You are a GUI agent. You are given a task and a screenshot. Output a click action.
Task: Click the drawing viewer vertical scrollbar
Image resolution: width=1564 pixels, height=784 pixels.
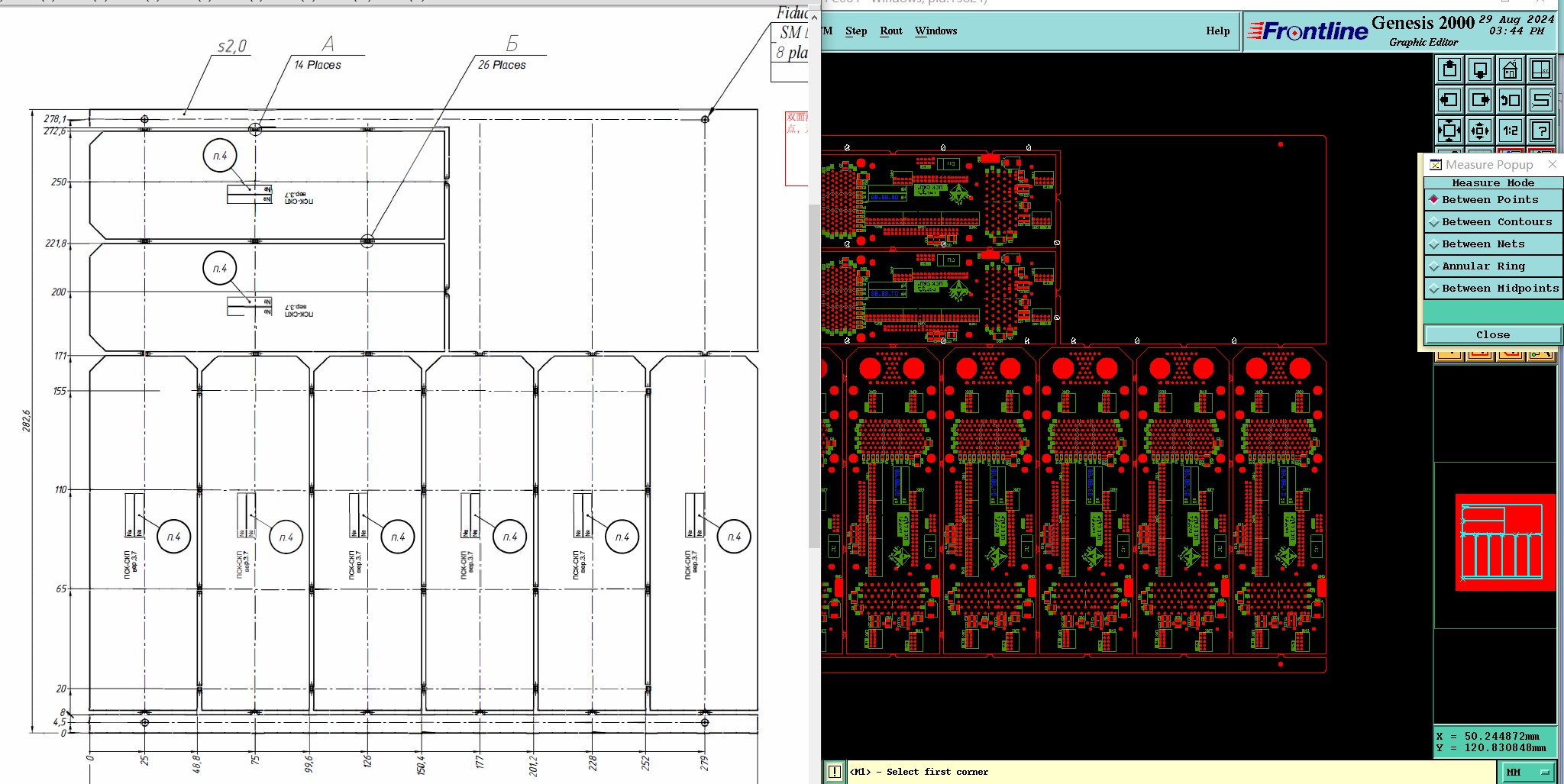(x=814, y=376)
